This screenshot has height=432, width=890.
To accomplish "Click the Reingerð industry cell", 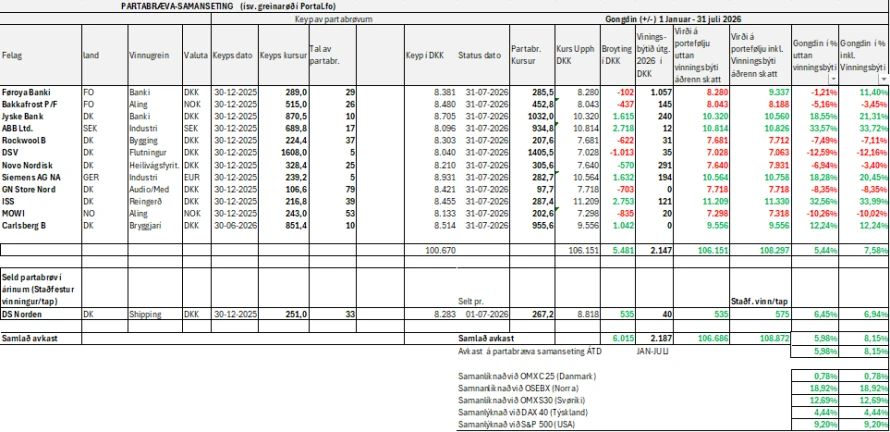I will (154, 201).
